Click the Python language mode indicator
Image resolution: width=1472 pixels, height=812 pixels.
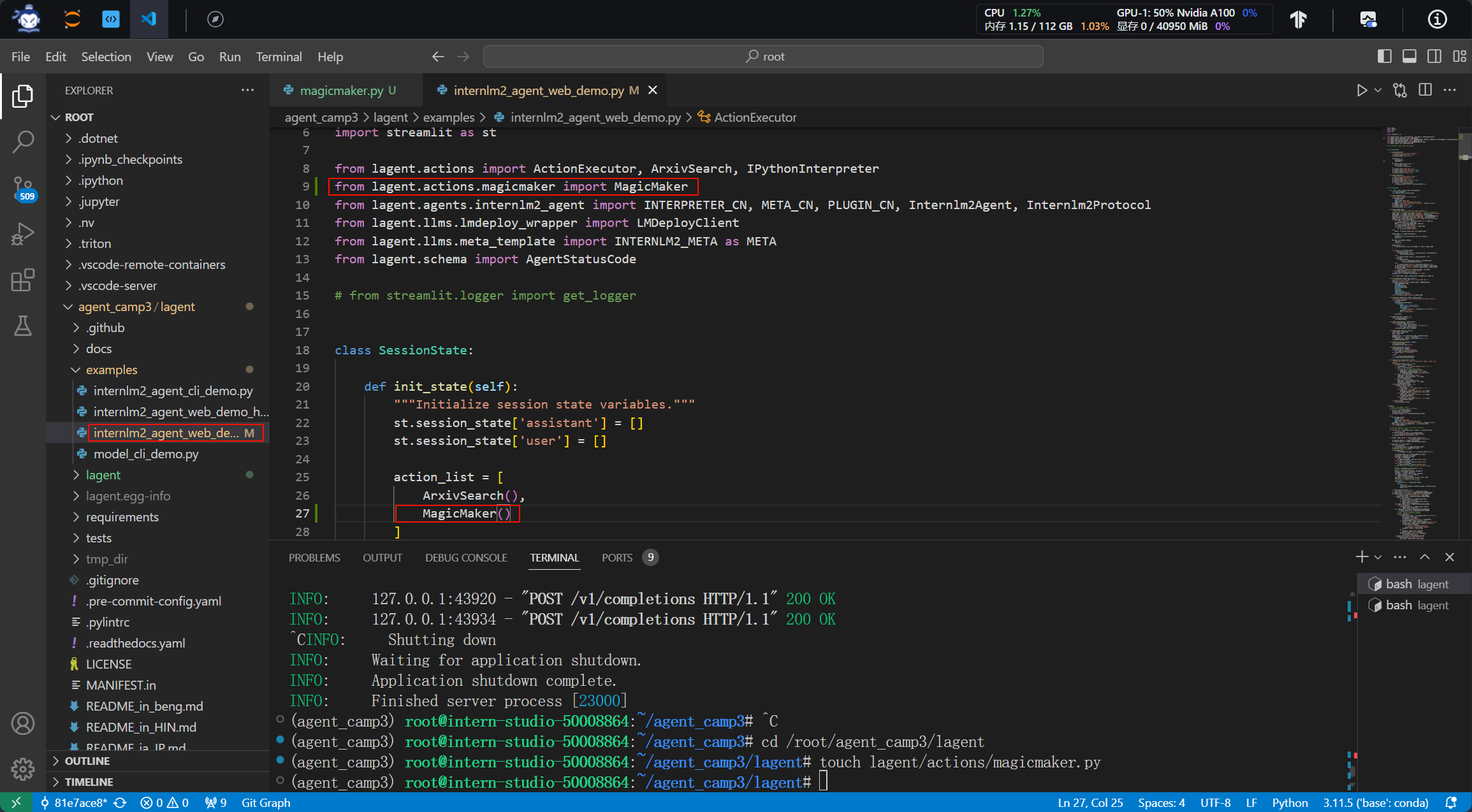(x=1289, y=802)
